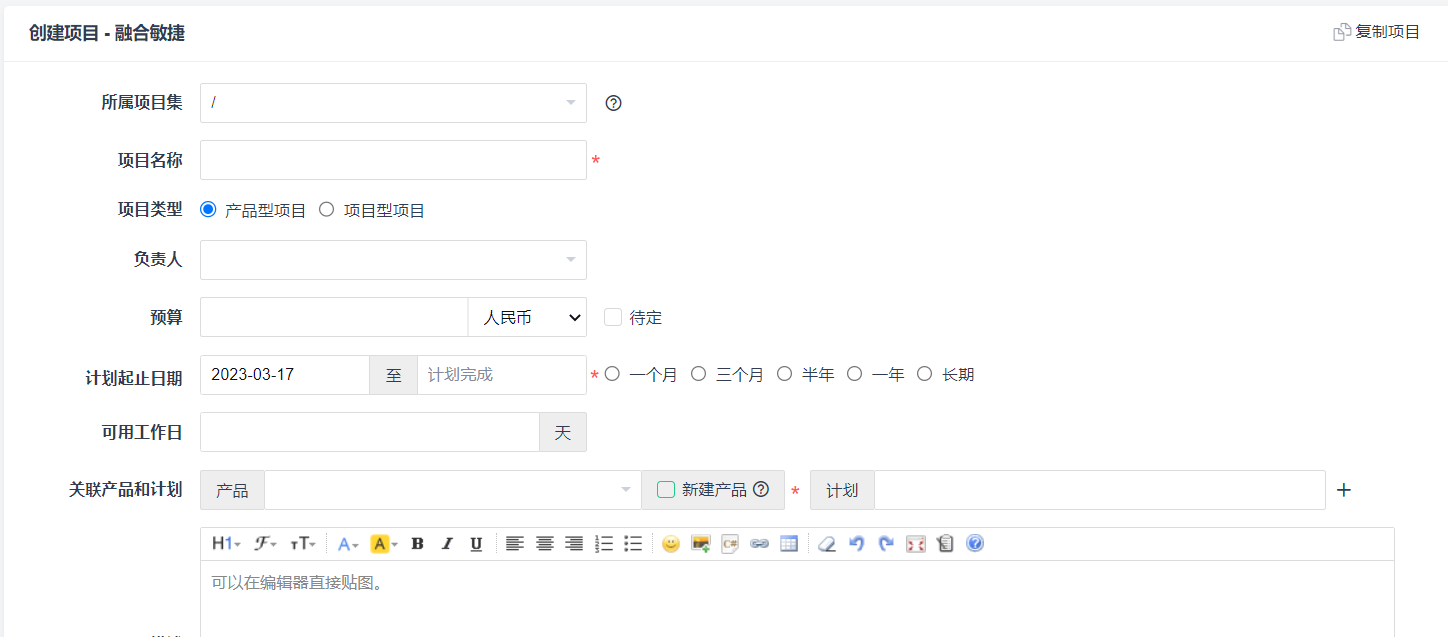Open the 人民币 currency selector

coord(527,317)
